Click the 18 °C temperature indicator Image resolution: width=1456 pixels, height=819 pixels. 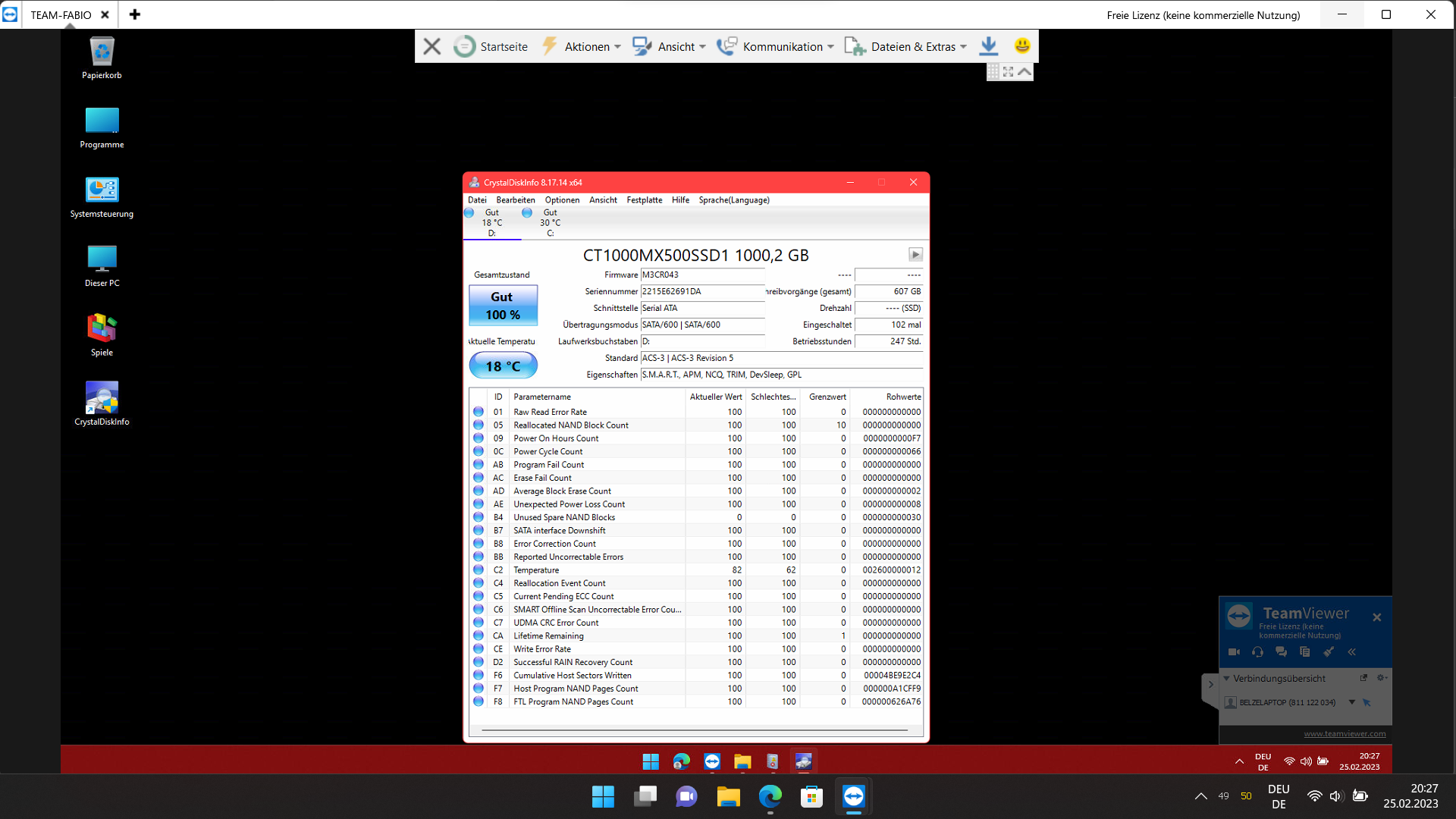(x=503, y=366)
